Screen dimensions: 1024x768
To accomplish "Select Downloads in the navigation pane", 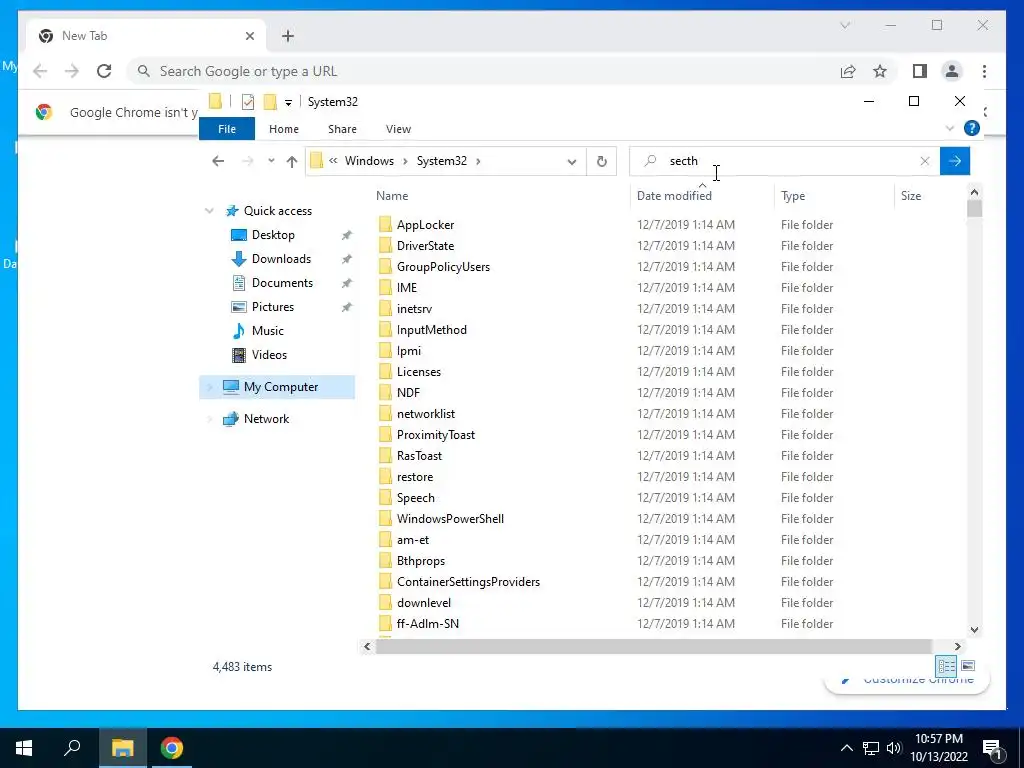I will 281,259.
